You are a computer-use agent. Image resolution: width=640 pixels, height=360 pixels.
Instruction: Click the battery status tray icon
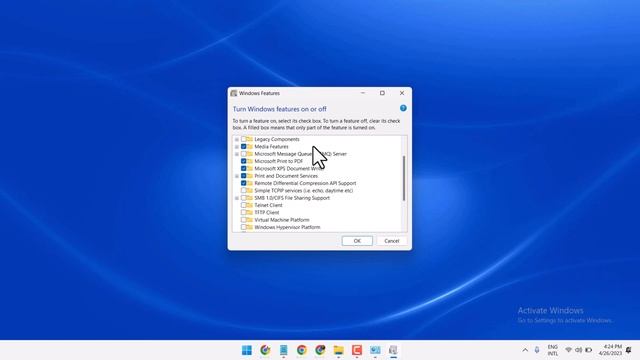click(589, 350)
